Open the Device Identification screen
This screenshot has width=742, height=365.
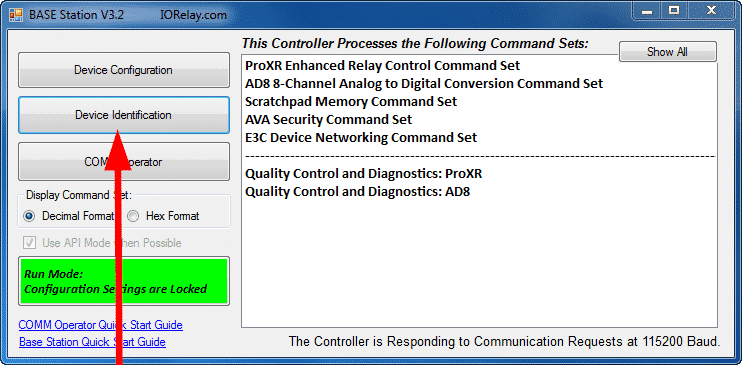click(124, 115)
